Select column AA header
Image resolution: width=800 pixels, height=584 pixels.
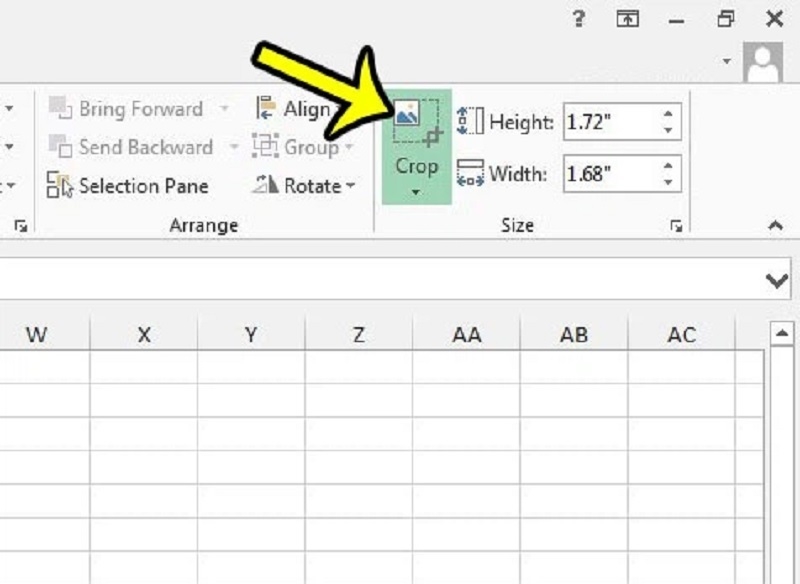click(466, 335)
